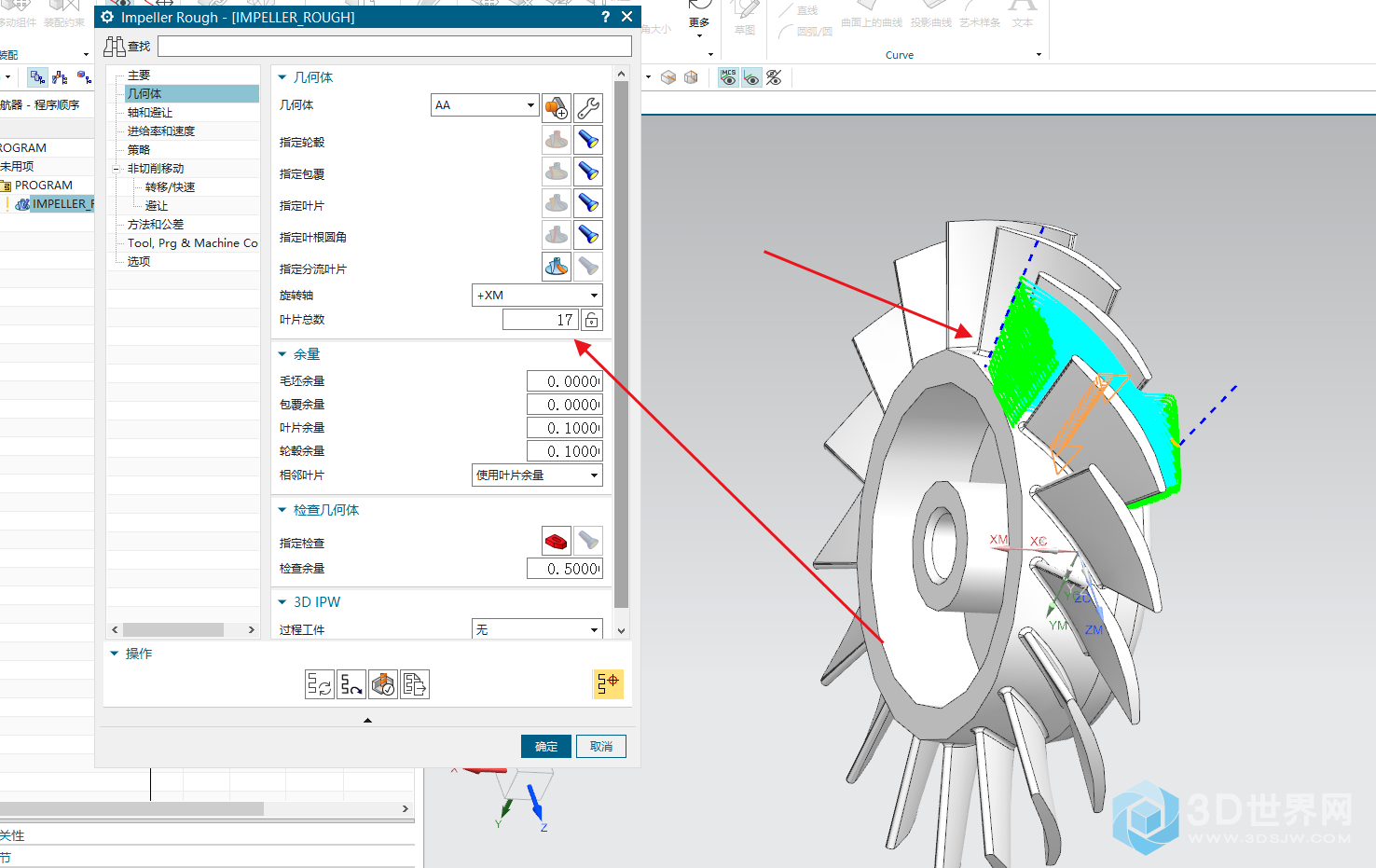This screenshot has width=1376, height=868.
Task: Click the 叶片总数 field showing 17
Action: click(541, 320)
